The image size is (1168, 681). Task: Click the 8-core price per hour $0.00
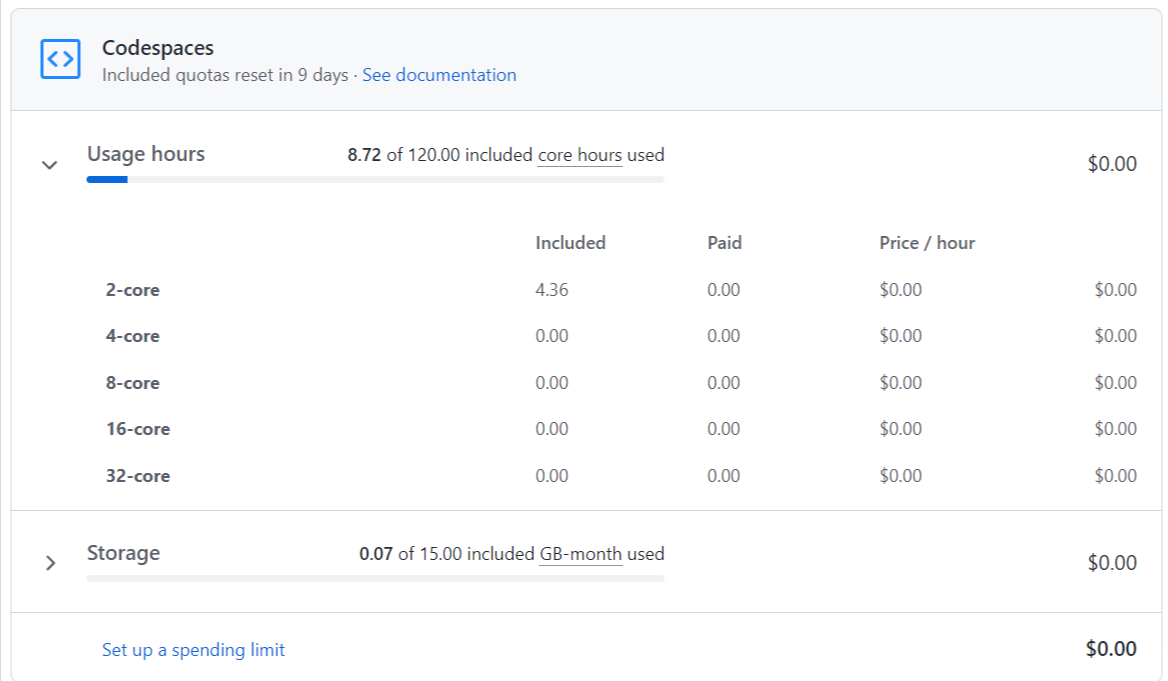[x=901, y=383]
